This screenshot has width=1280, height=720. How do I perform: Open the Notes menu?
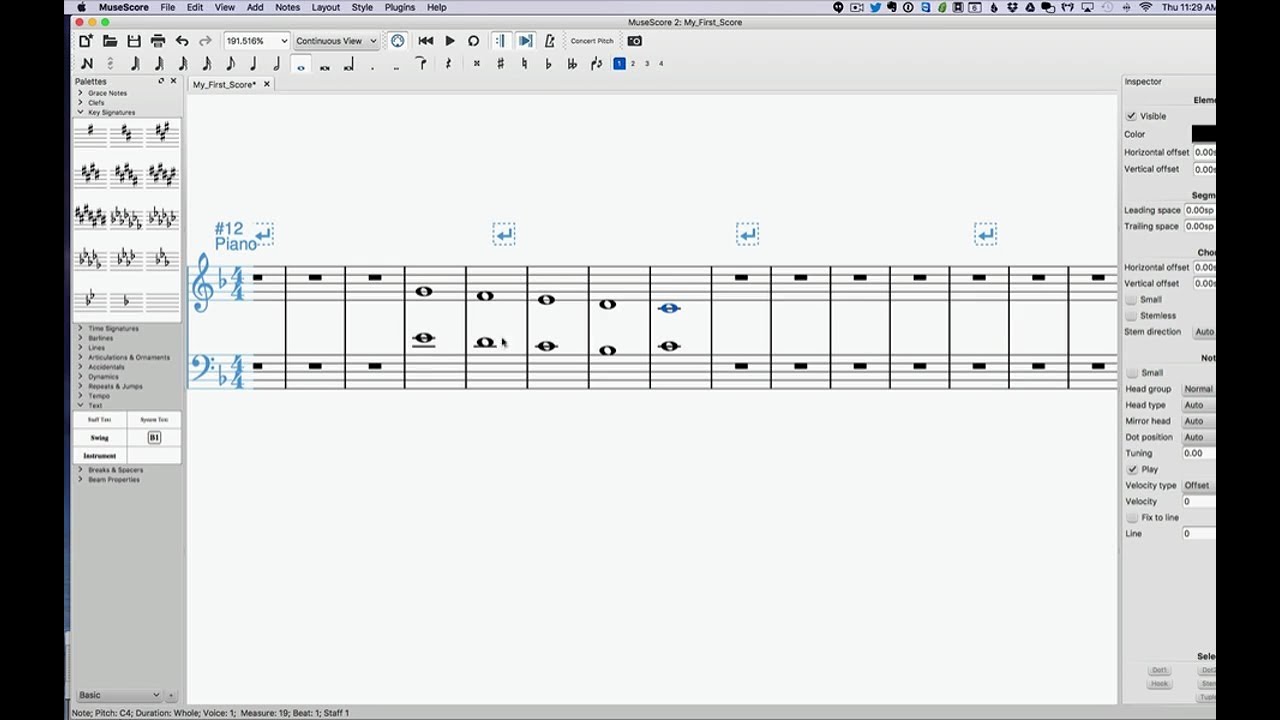[287, 7]
